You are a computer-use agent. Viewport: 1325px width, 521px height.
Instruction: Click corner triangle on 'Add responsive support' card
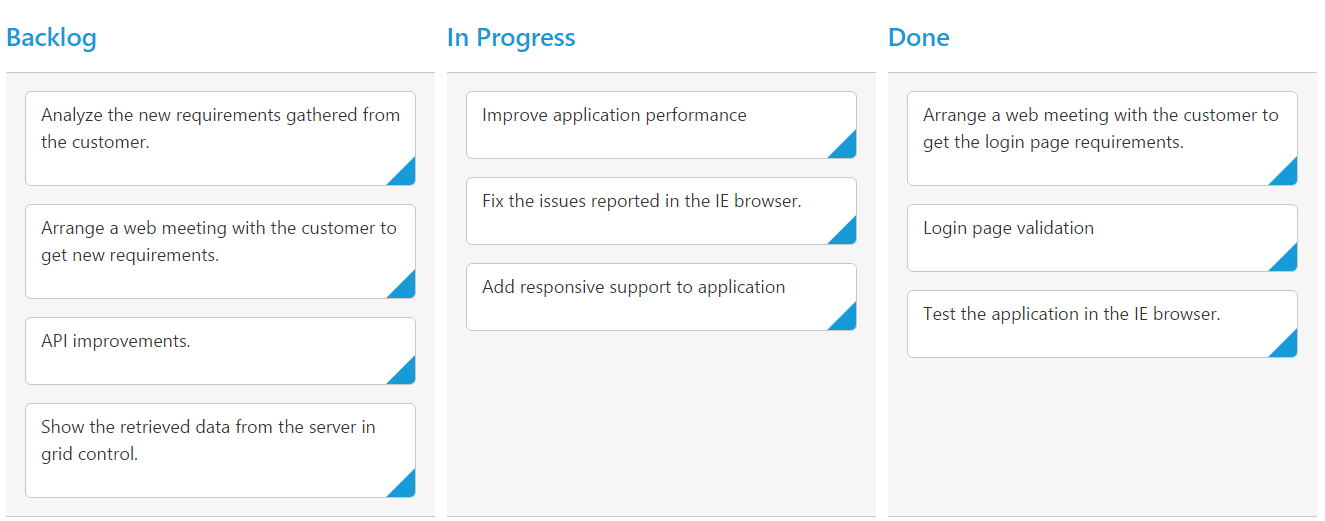(846, 320)
